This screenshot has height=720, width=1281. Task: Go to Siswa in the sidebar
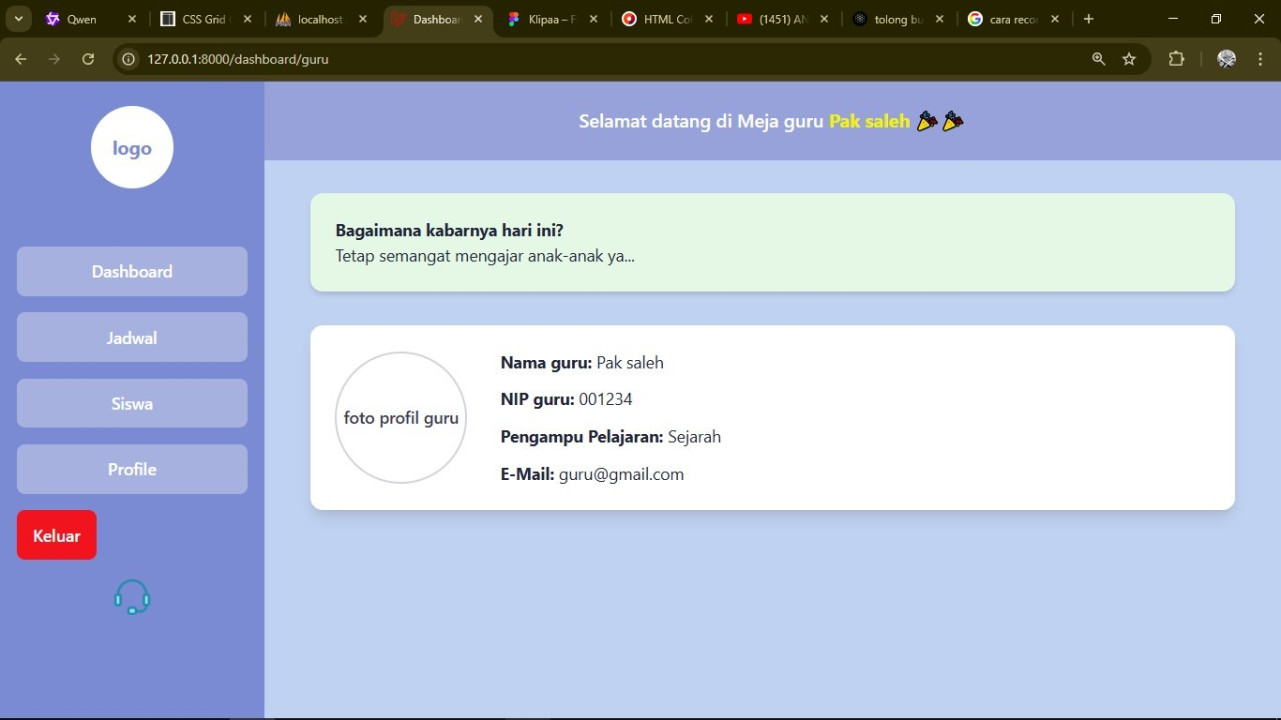click(x=132, y=404)
